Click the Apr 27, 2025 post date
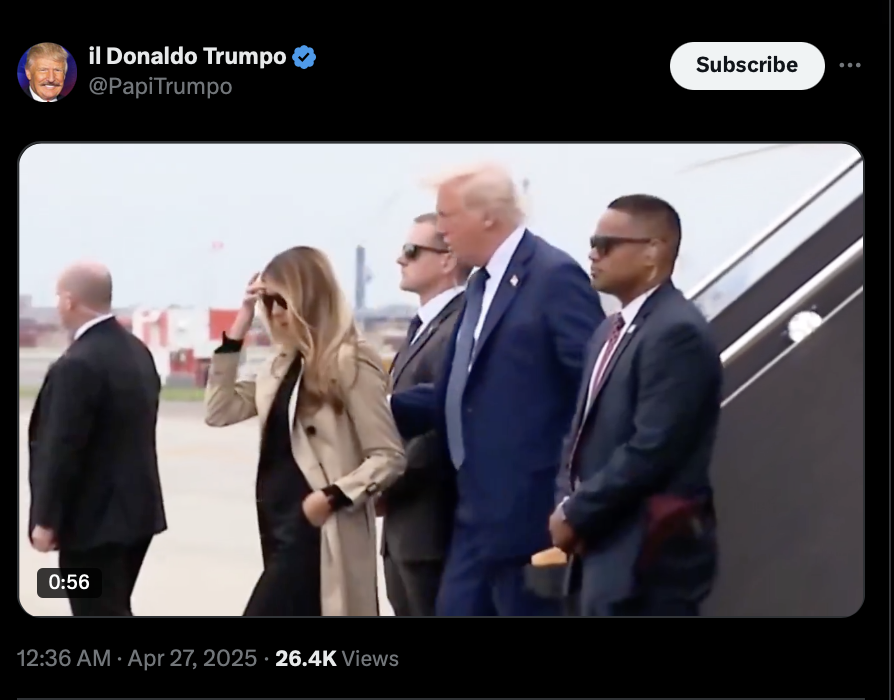Viewport: 894px width, 700px height. tap(192, 658)
